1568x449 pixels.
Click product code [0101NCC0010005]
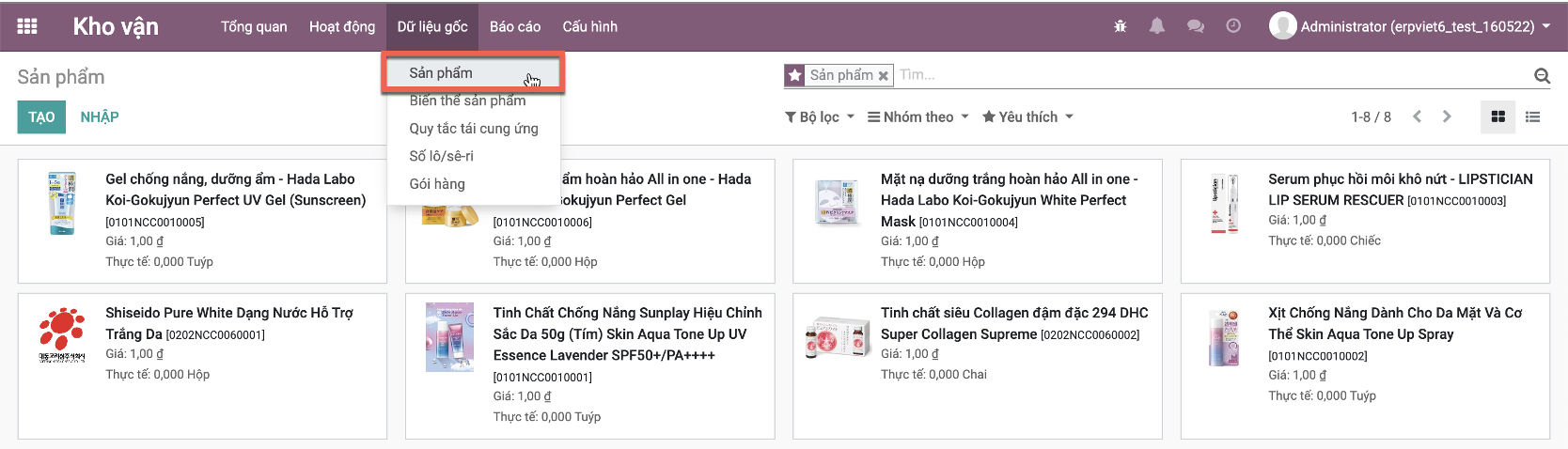pyautogui.click(x=155, y=223)
